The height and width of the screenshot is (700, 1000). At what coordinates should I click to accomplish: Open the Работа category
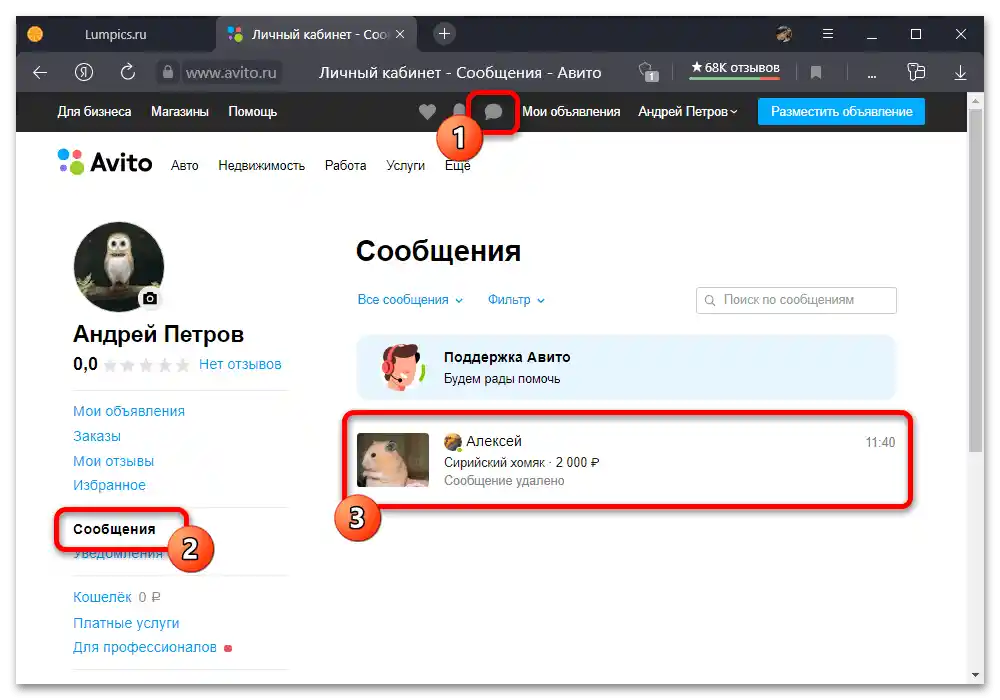pos(345,166)
